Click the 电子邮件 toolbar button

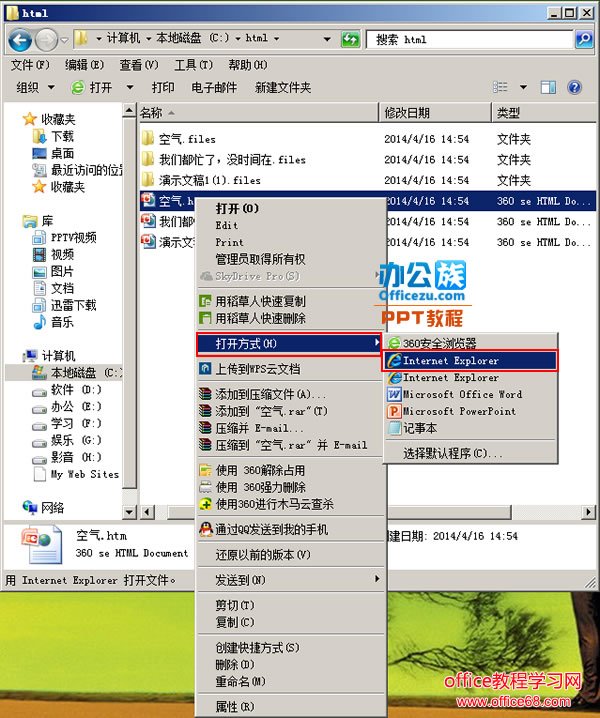pos(214,87)
